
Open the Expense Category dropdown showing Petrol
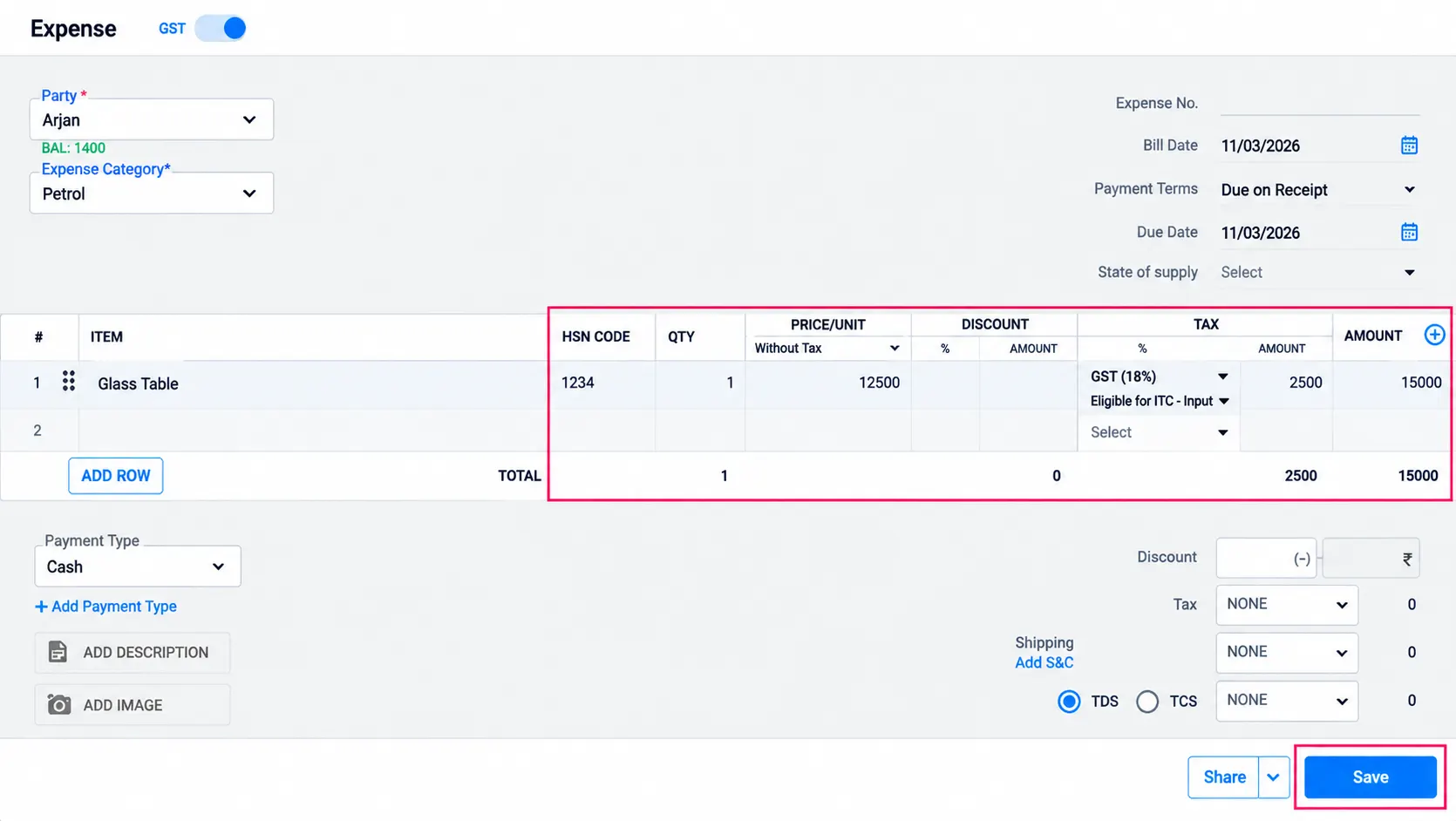(x=152, y=193)
